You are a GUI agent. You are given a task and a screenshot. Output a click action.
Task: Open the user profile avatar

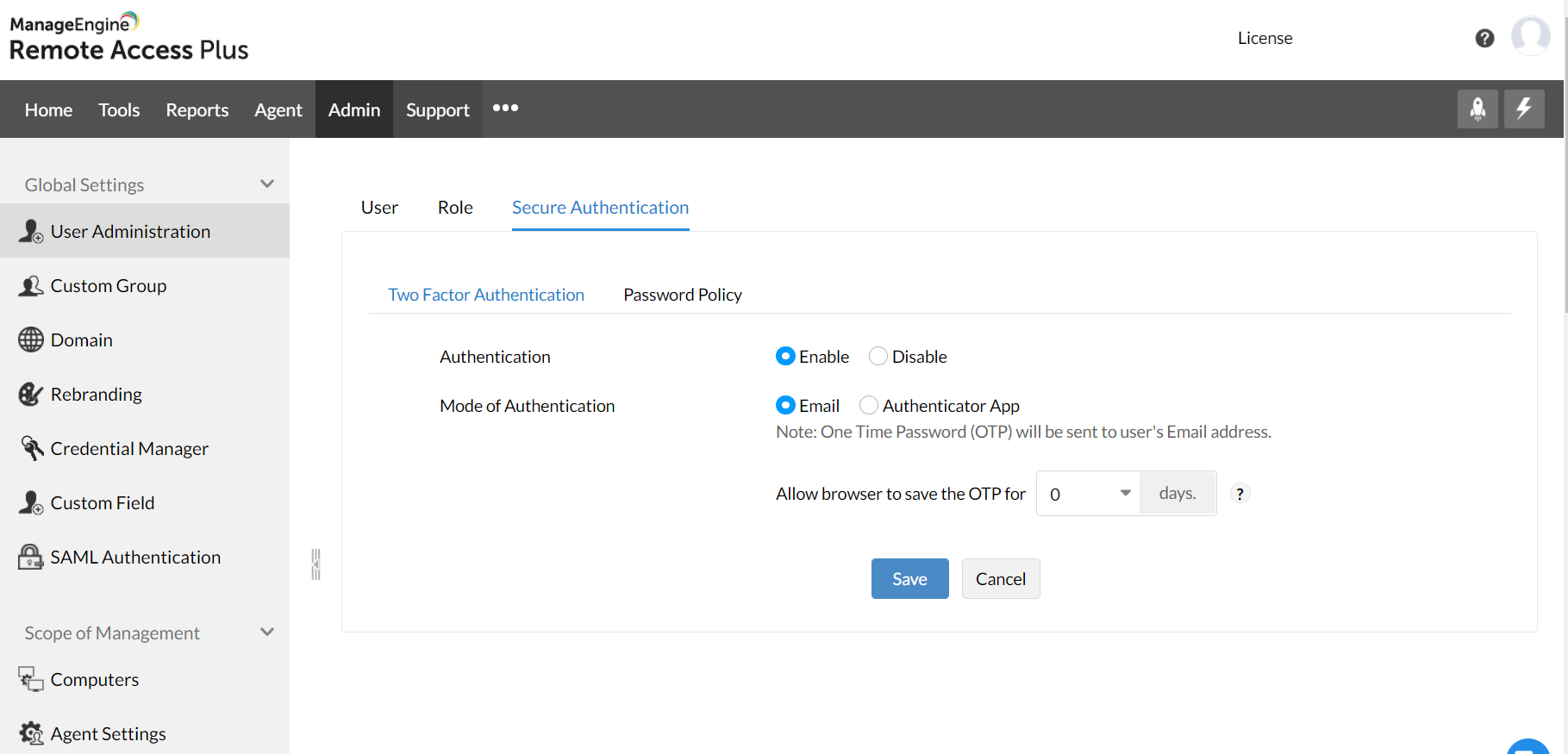coord(1531,36)
